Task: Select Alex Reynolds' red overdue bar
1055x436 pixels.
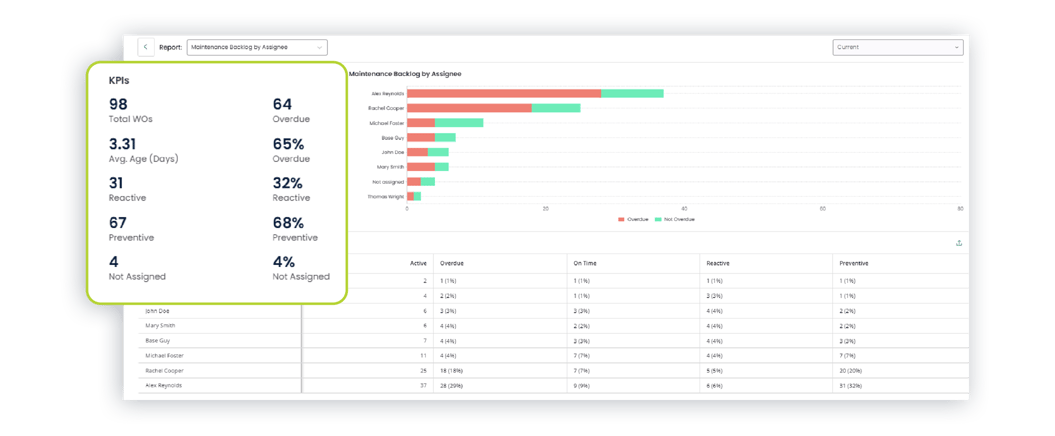Action: [503, 93]
